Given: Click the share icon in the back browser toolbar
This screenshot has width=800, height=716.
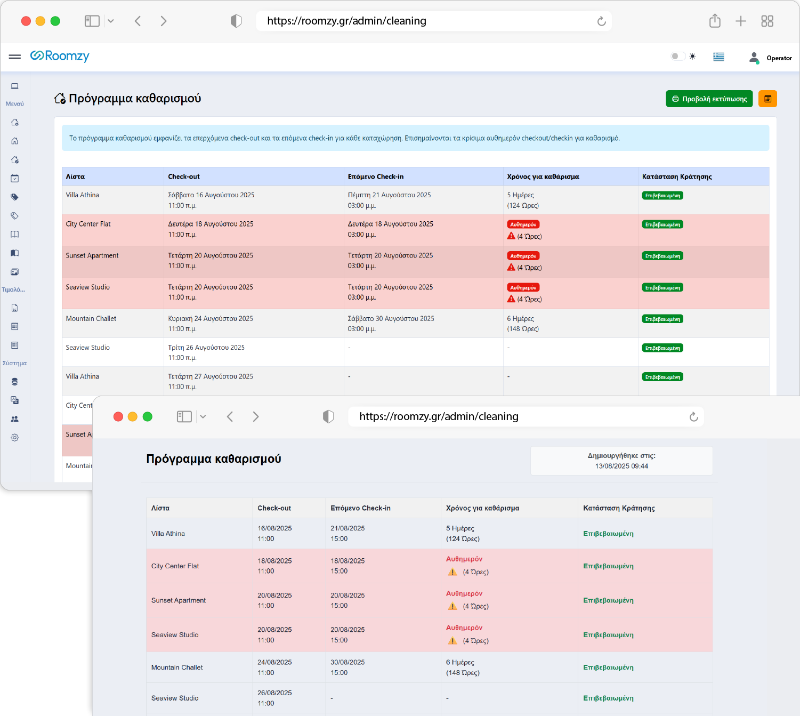Looking at the screenshot, I should 715,21.
